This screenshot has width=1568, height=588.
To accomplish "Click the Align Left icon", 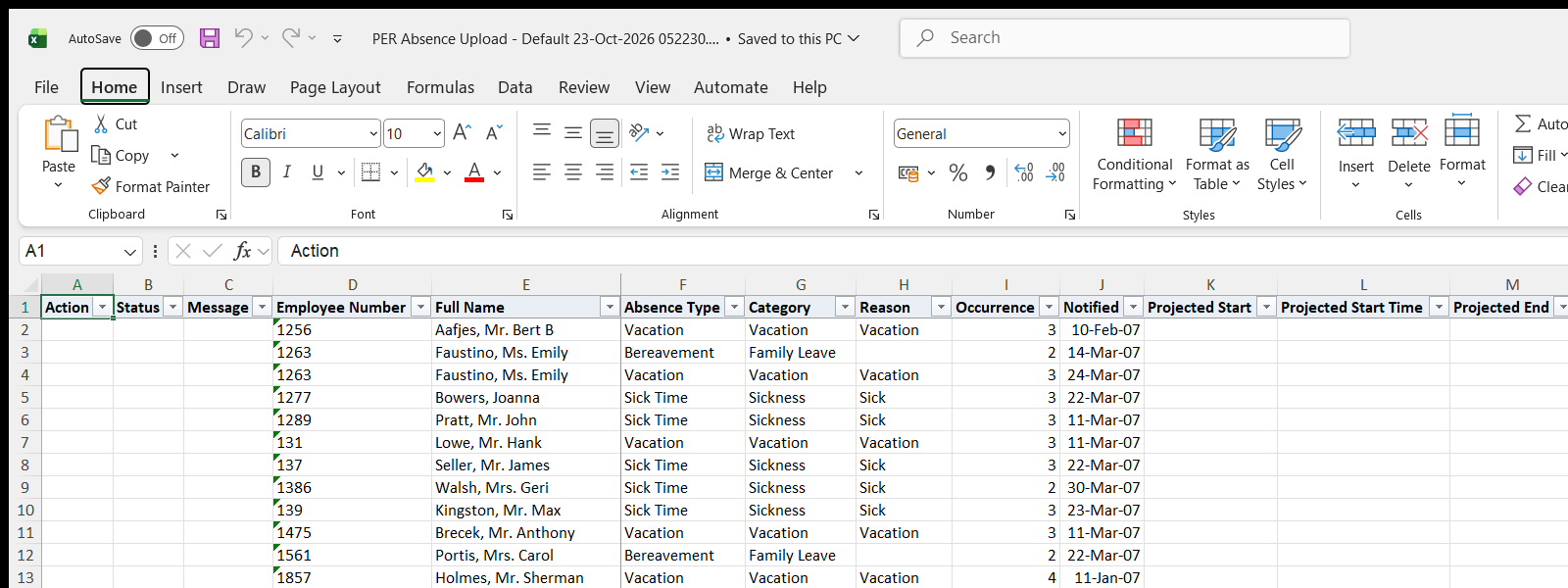I will pos(542,172).
